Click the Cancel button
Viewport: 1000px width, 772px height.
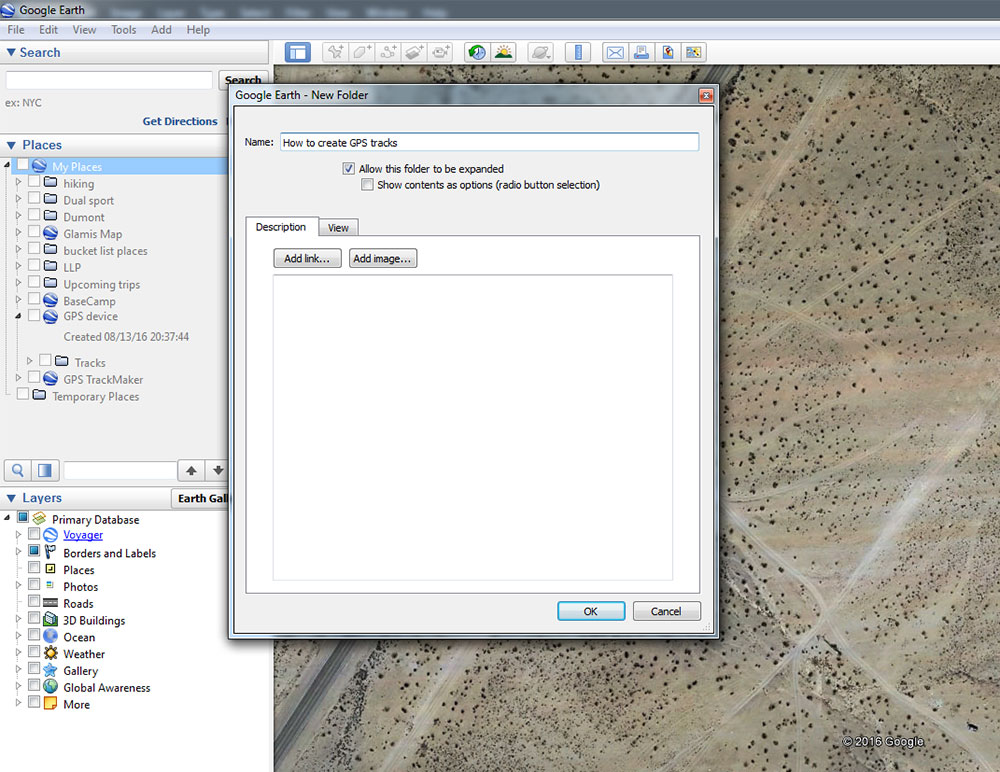coord(666,611)
